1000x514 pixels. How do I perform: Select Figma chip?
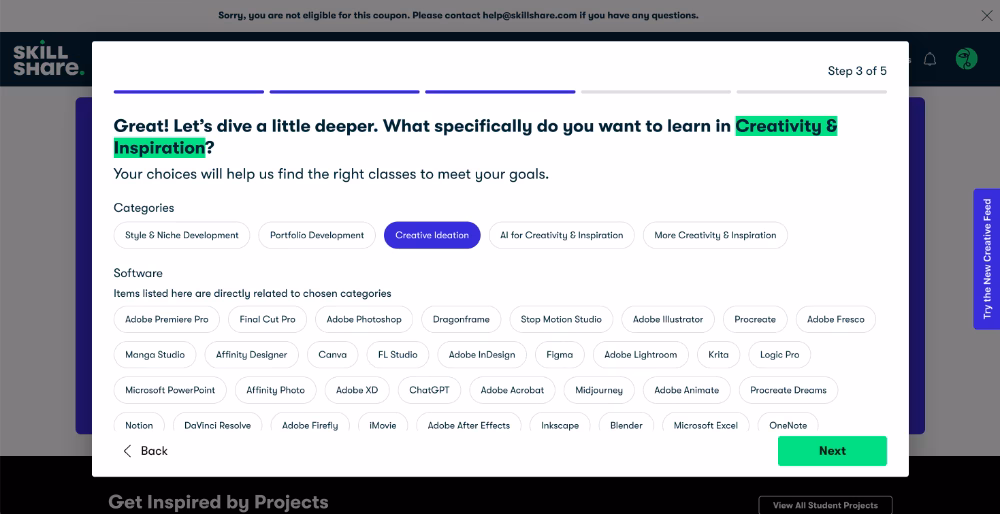click(559, 355)
